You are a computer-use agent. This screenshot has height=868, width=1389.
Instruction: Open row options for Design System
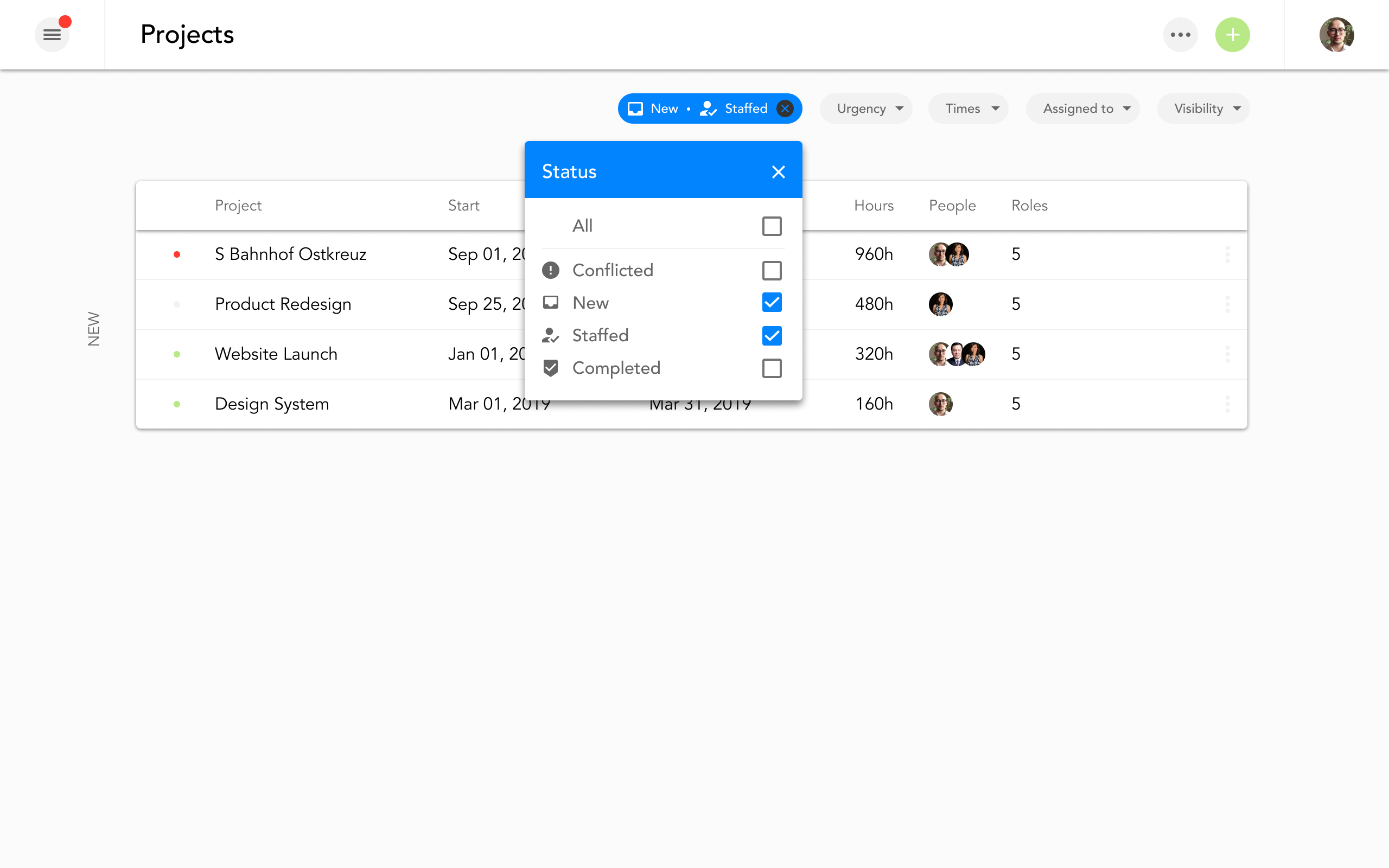click(1227, 404)
